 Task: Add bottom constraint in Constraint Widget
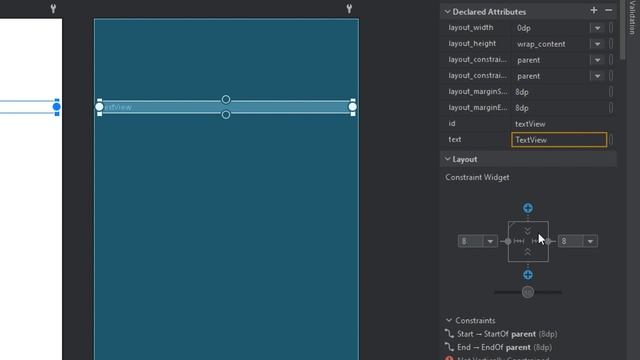coord(528,275)
